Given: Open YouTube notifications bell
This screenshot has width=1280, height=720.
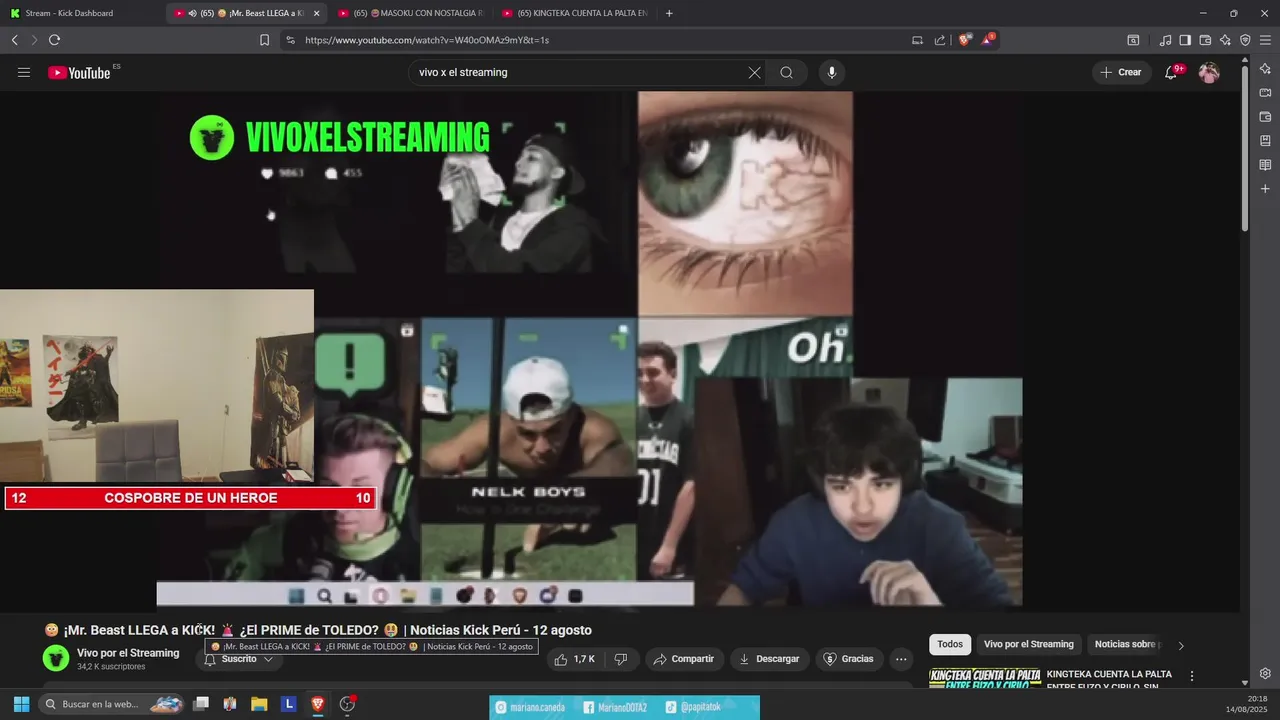Looking at the screenshot, I should (x=1172, y=72).
